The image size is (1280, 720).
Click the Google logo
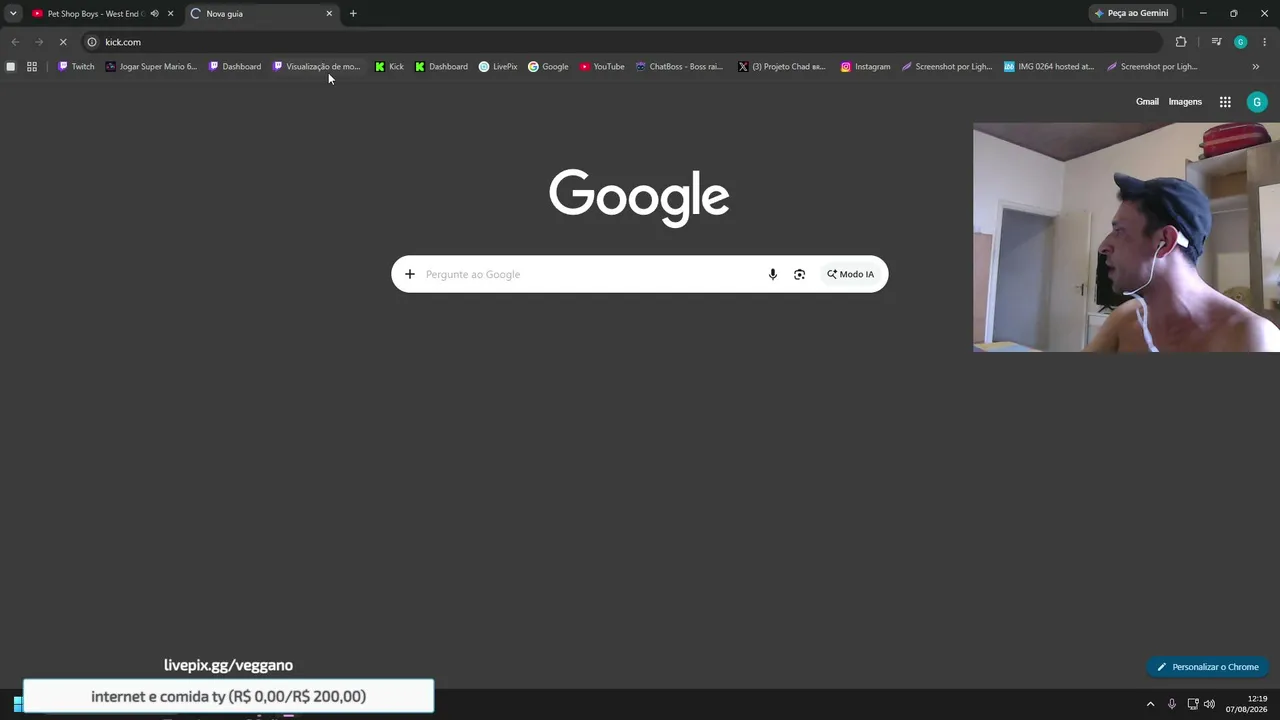[x=639, y=197]
